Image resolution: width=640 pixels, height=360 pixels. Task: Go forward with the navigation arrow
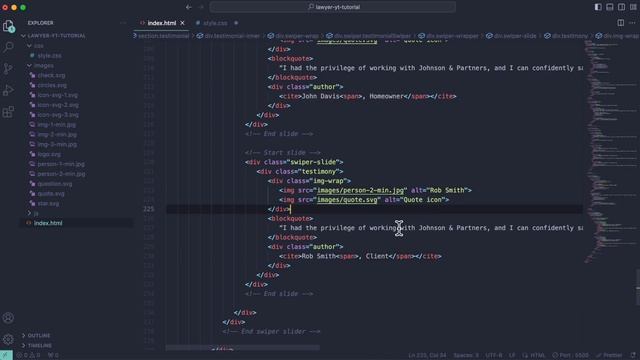[201, 7]
